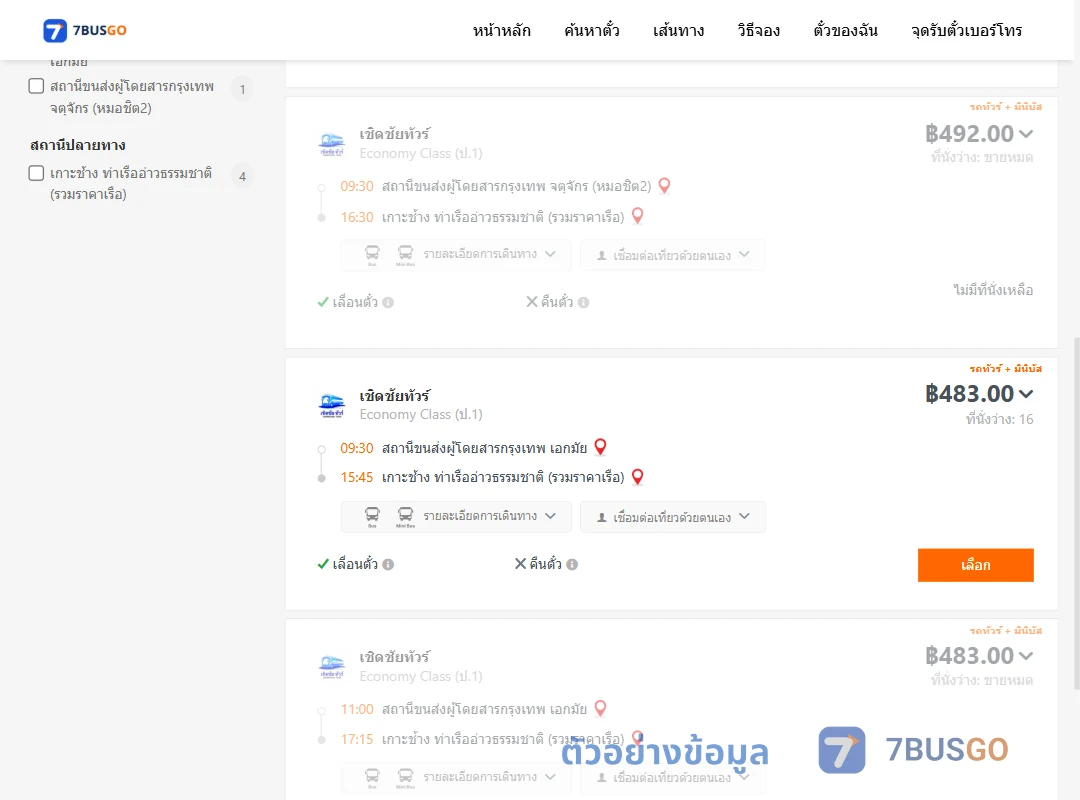Open the ค้นหาตั๋ว menu item

click(592, 30)
